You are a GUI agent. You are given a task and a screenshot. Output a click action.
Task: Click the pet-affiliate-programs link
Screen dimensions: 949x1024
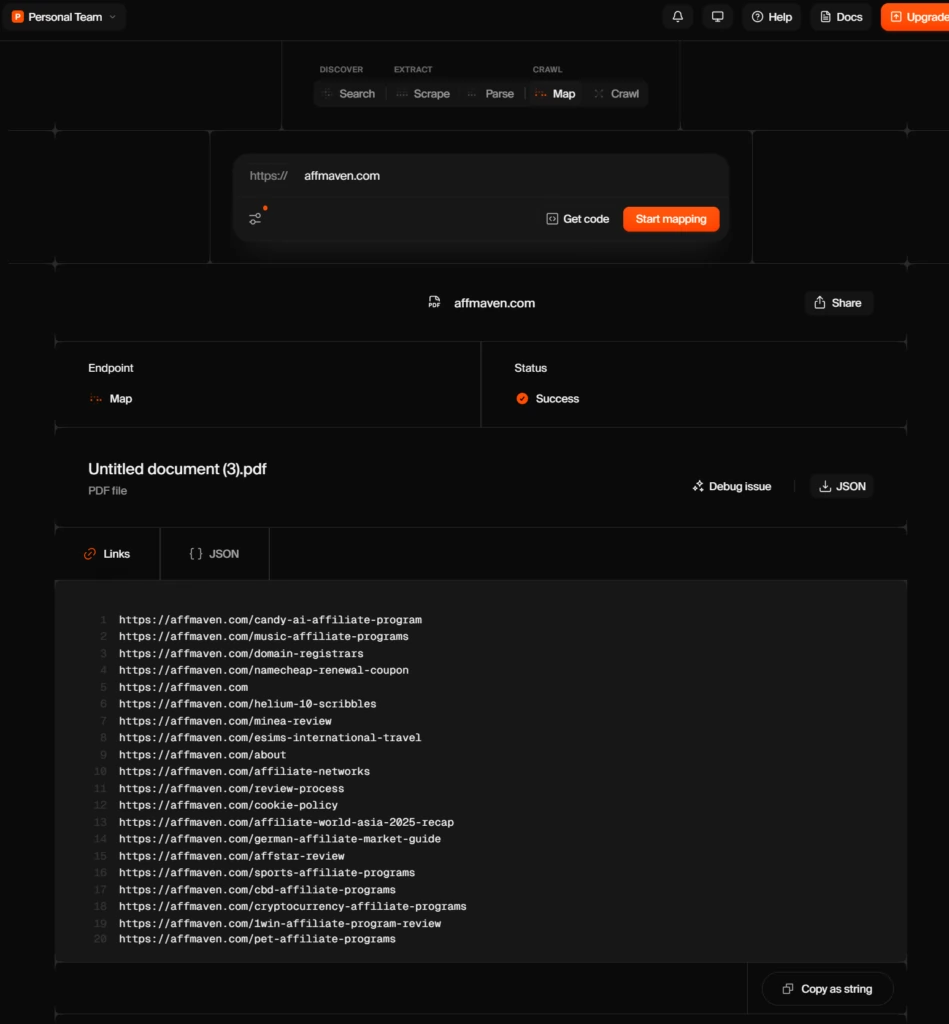pyautogui.click(x=257, y=939)
